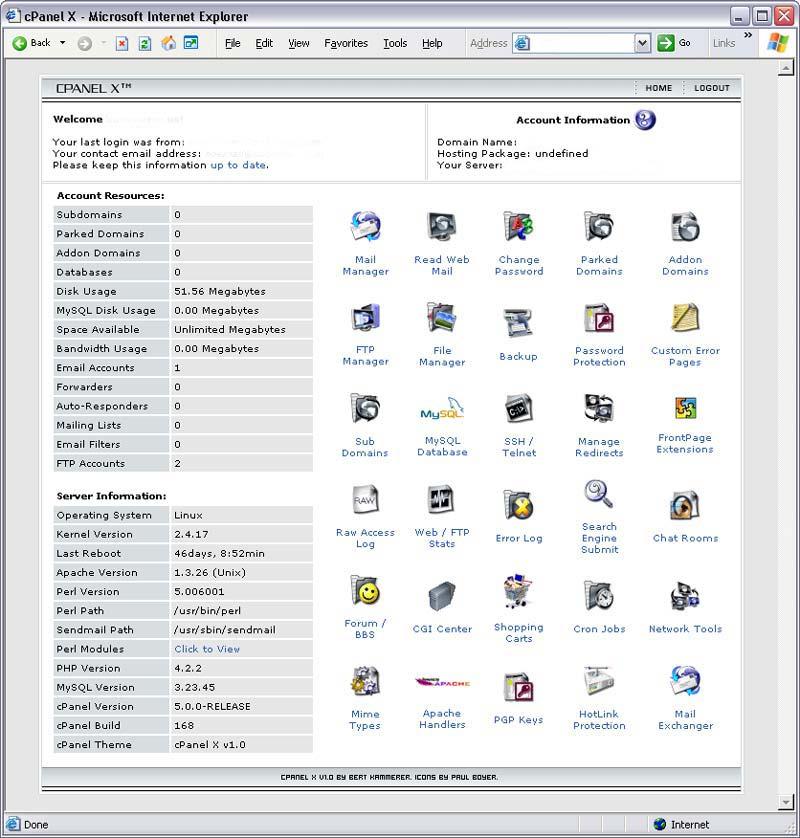Viewport: 800px width, 838px height.
Task: Open the Mail Manager icon
Action: [x=365, y=227]
